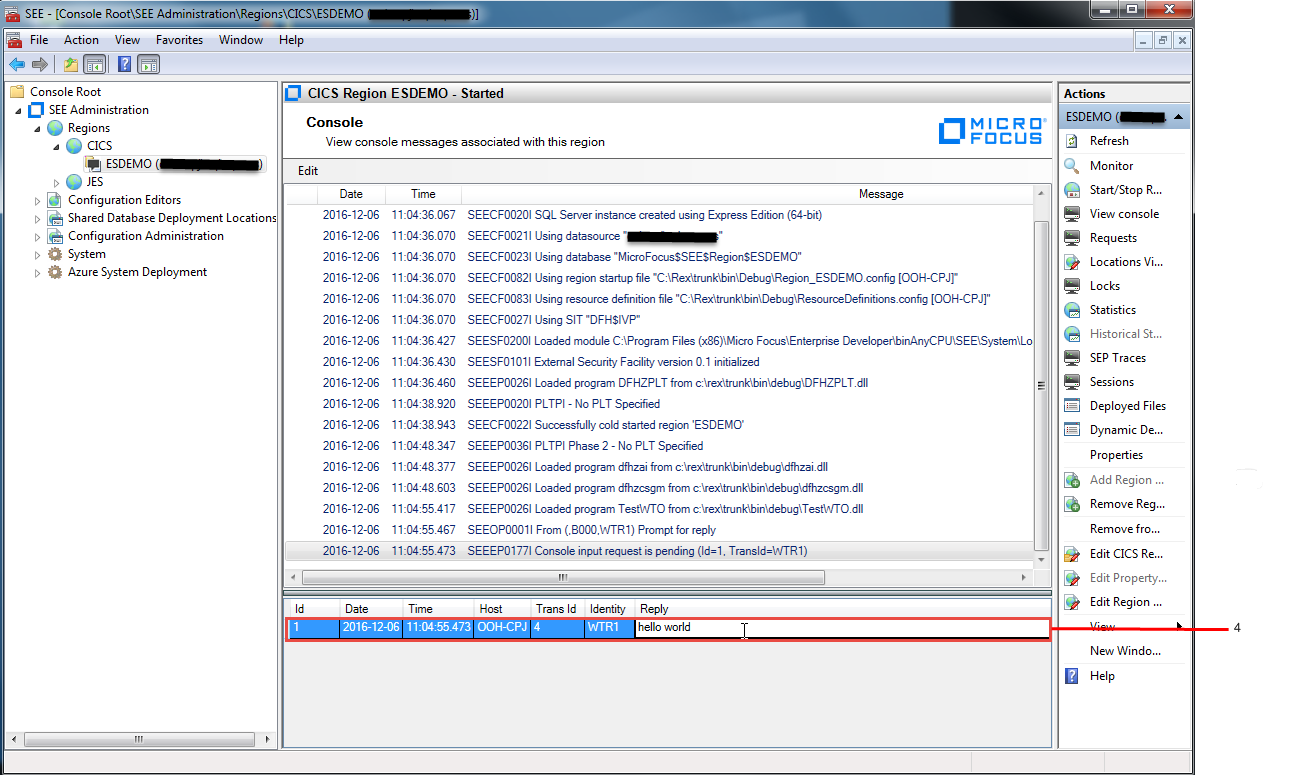Open Dynamic De... in the Actions pane
Image resolution: width=1289 pixels, height=775 pixels.
tap(1126, 430)
